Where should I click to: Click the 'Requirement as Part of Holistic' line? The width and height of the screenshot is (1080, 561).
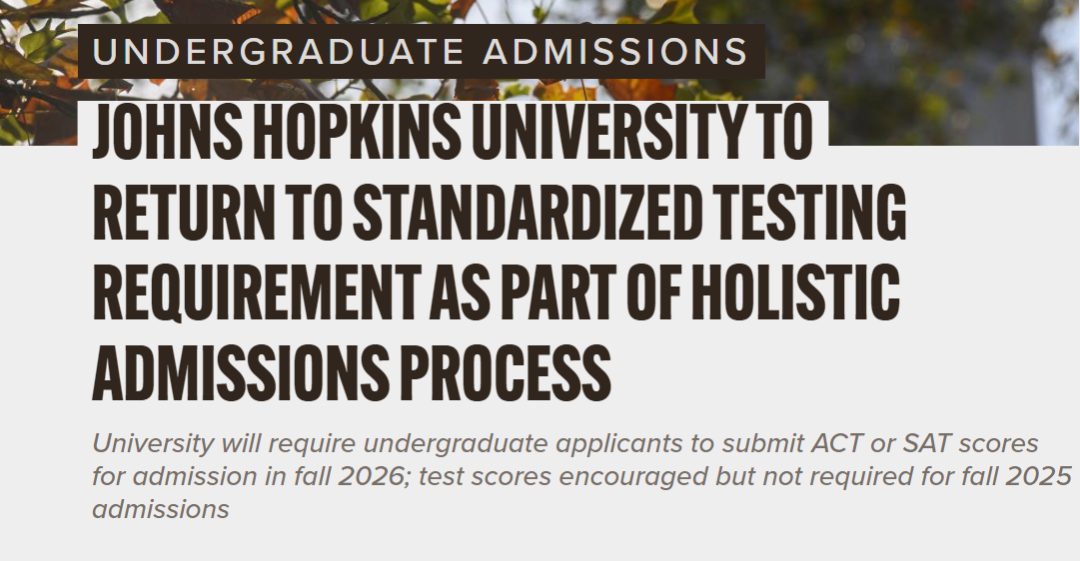(496, 292)
